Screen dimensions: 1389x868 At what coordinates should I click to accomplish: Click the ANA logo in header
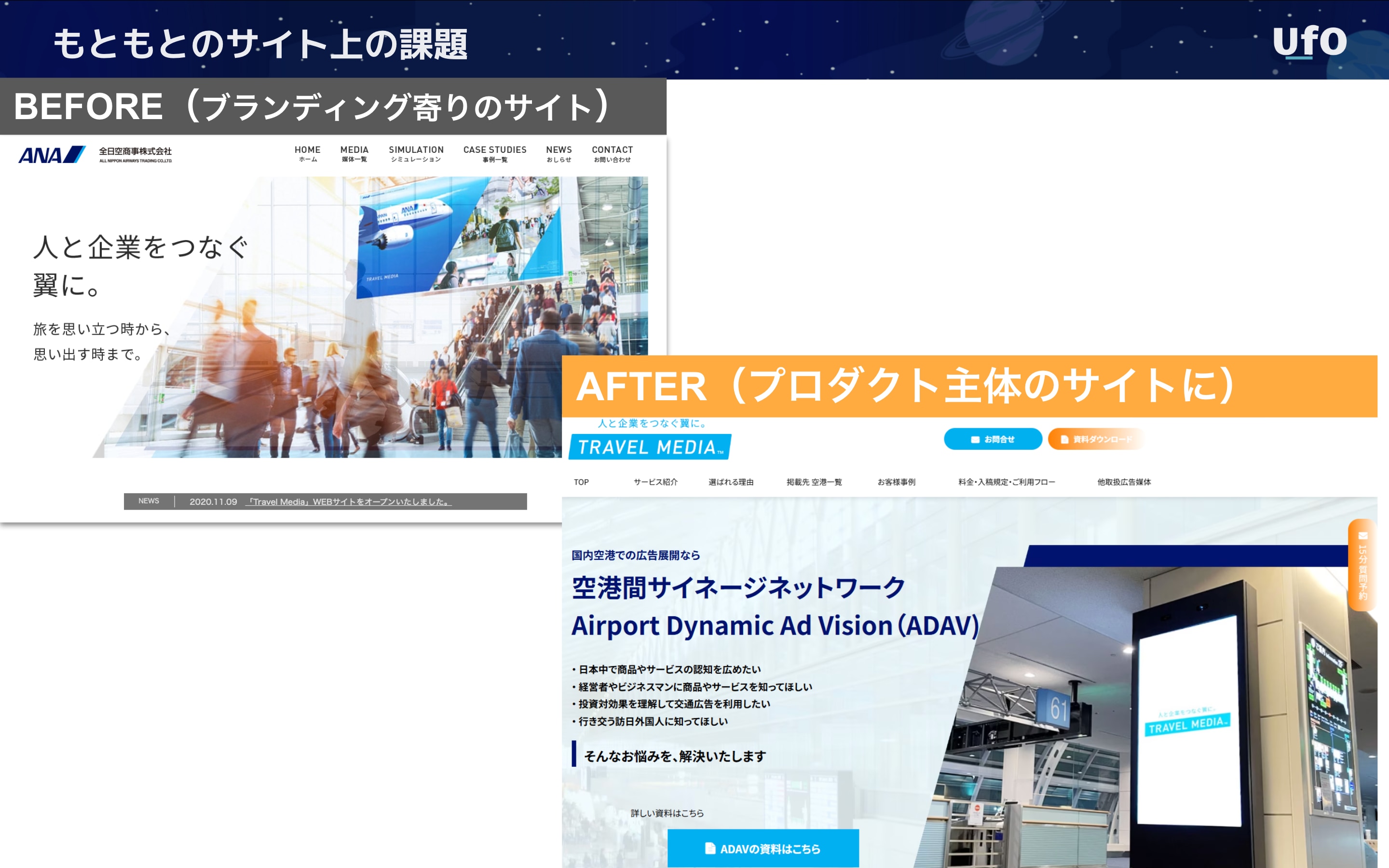click(x=52, y=154)
